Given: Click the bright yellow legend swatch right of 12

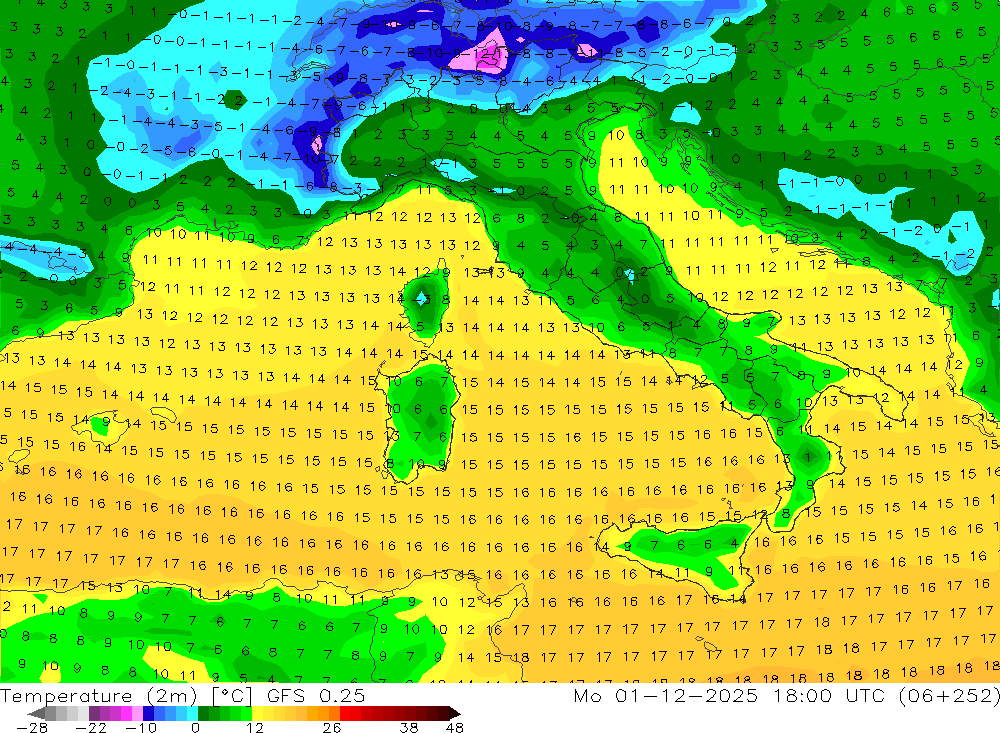Looking at the screenshot, I should 258,713.
